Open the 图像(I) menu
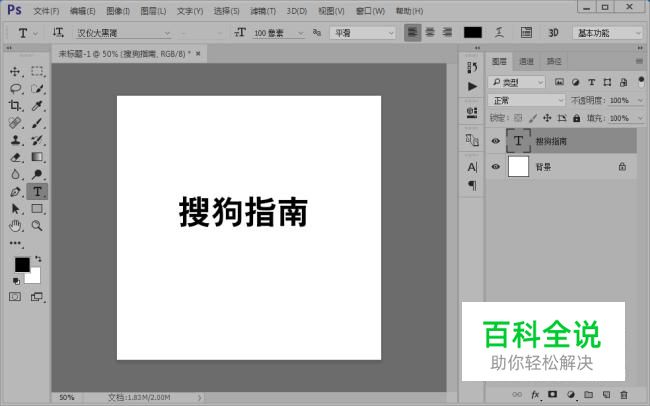The width and height of the screenshot is (650, 406). click(118, 11)
